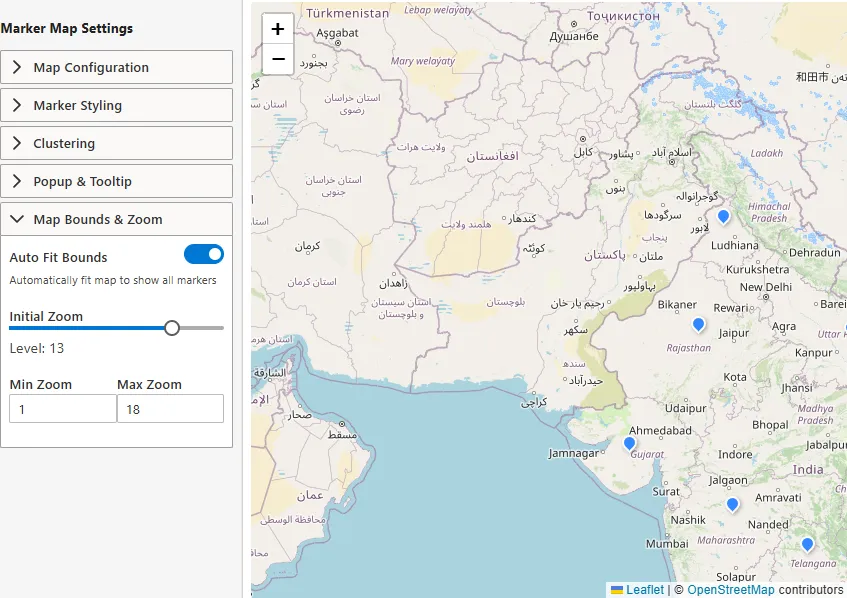Collapse the Map Bounds & Zoom section
The image size is (847, 598).
click(x=117, y=219)
